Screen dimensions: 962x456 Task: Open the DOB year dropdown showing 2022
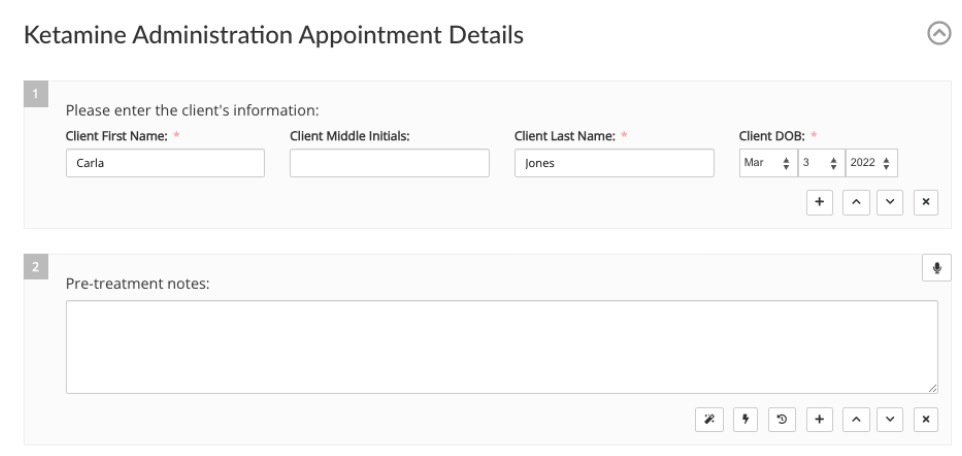coord(871,163)
